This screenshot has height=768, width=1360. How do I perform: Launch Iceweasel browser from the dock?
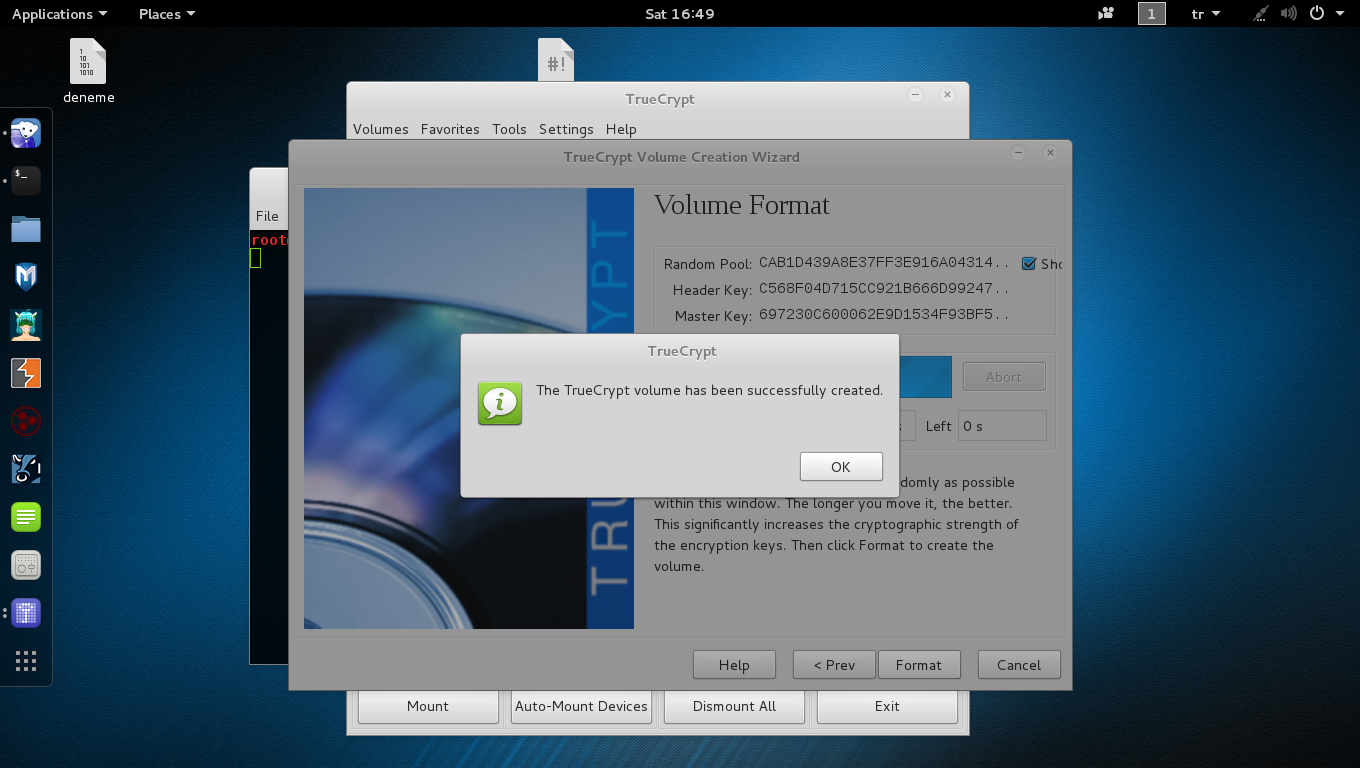coord(26,133)
